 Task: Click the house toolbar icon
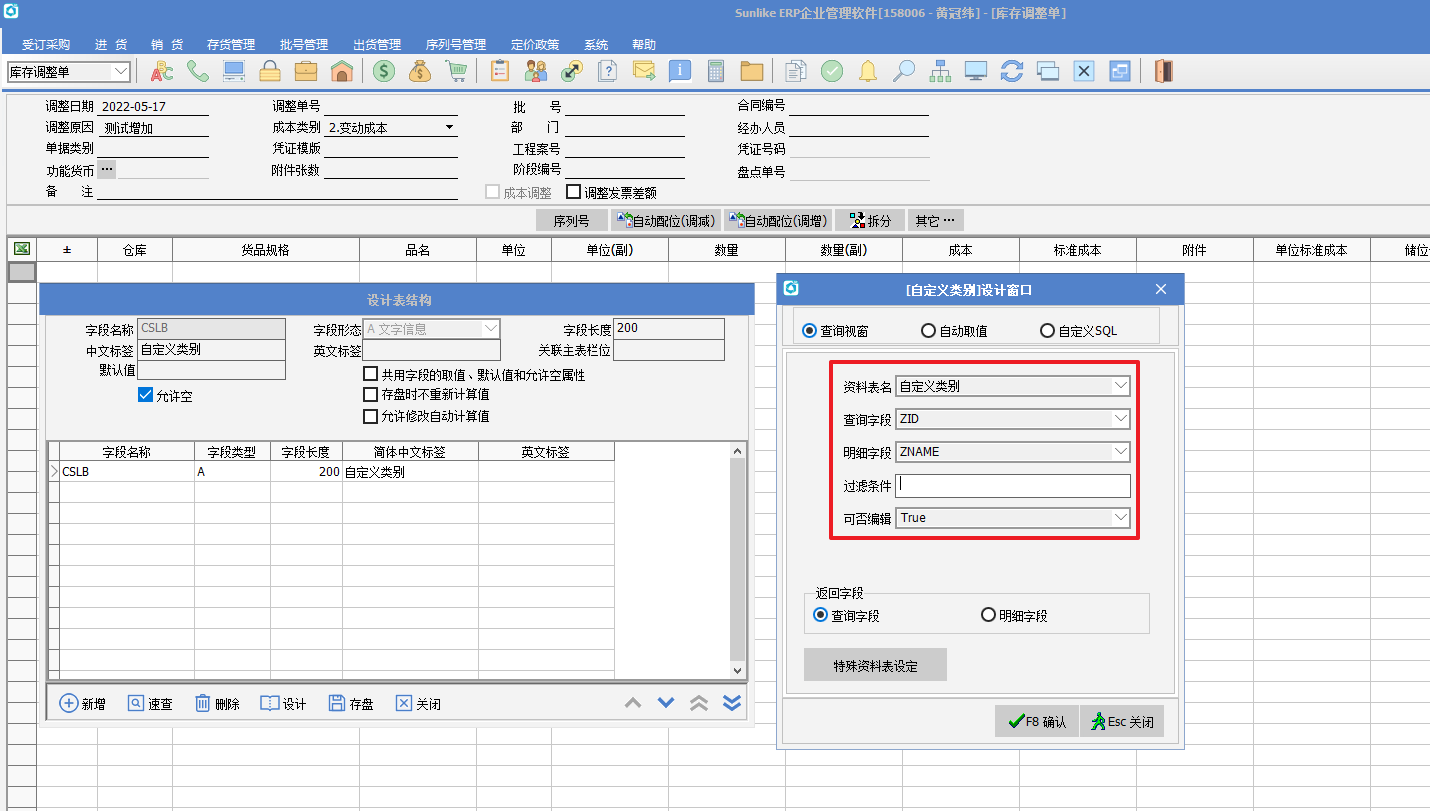341,71
